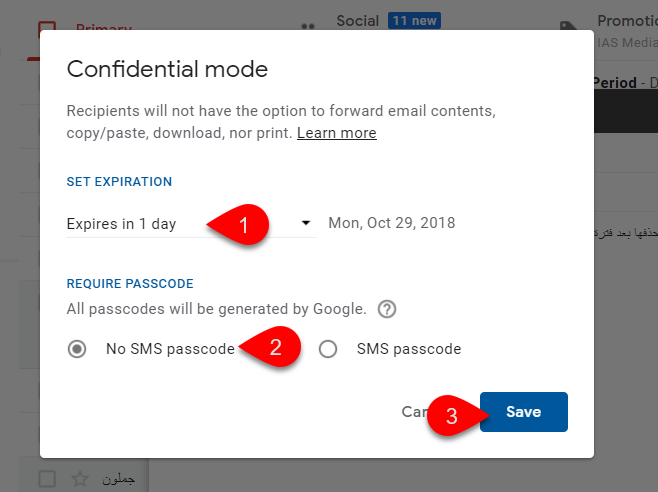Switch to the Promotions tab
658x492 pixels.
[x=627, y=21]
